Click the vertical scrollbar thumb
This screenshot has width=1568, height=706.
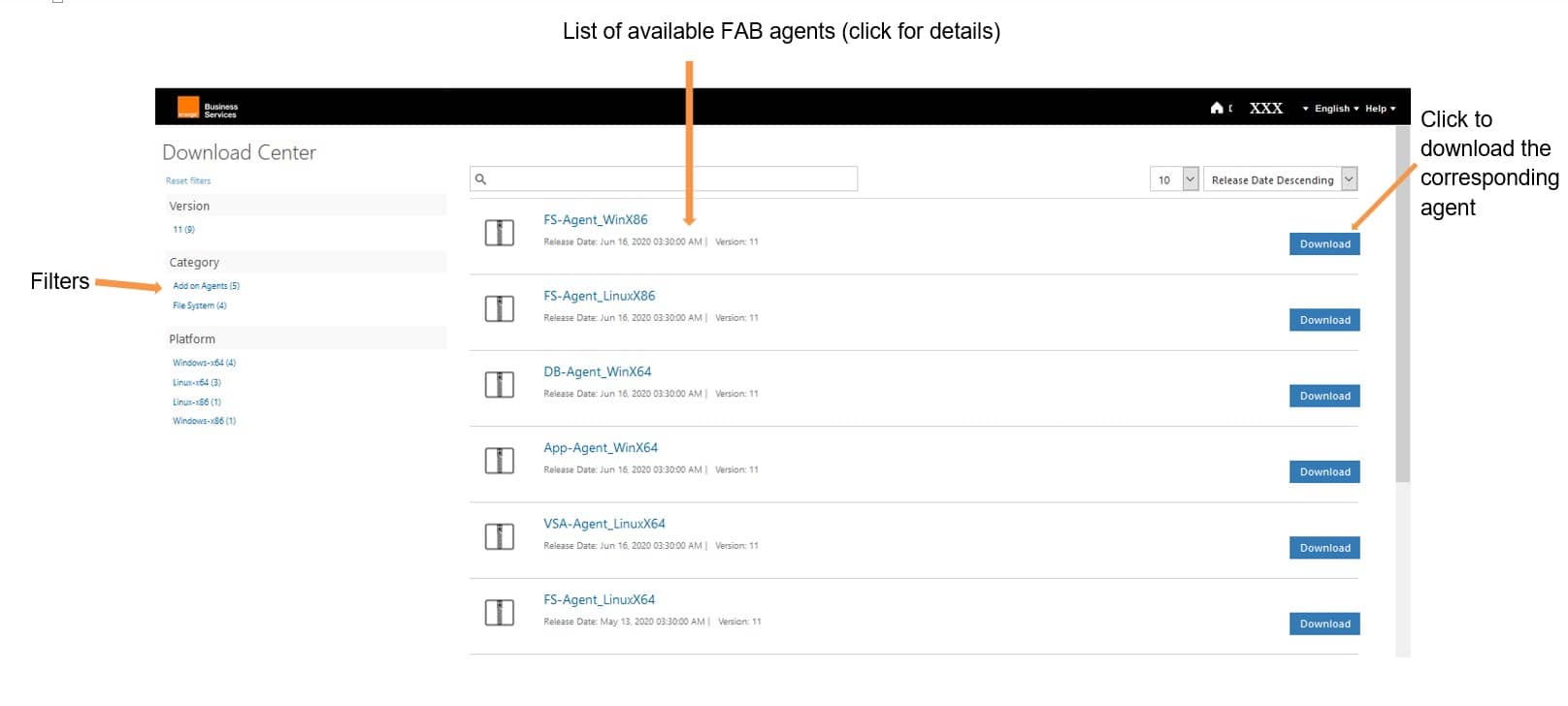point(1402,305)
